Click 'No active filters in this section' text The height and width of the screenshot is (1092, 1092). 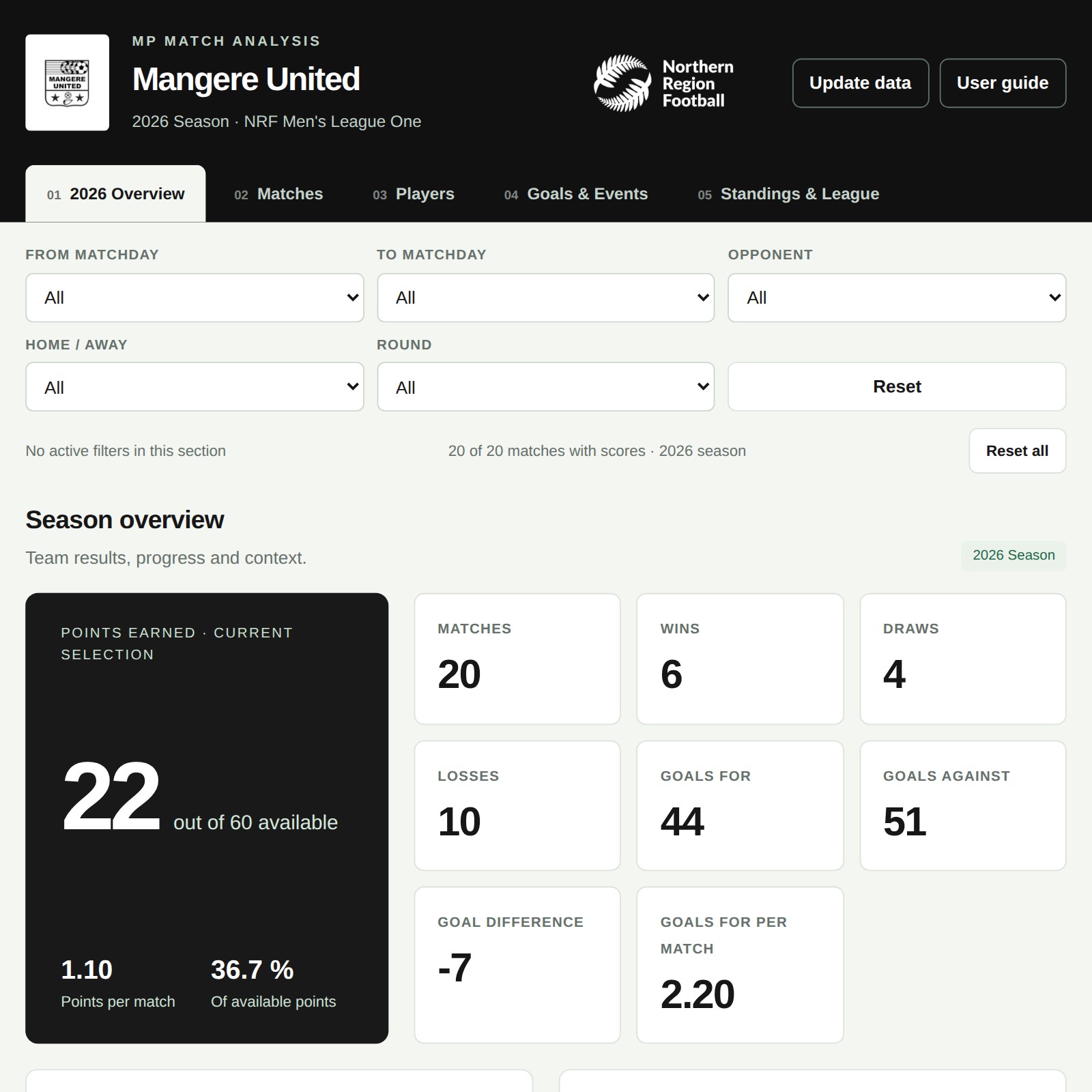pos(126,451)
